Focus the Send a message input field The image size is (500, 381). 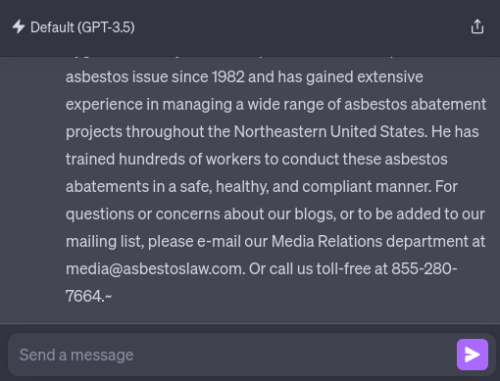click(233, 355)
